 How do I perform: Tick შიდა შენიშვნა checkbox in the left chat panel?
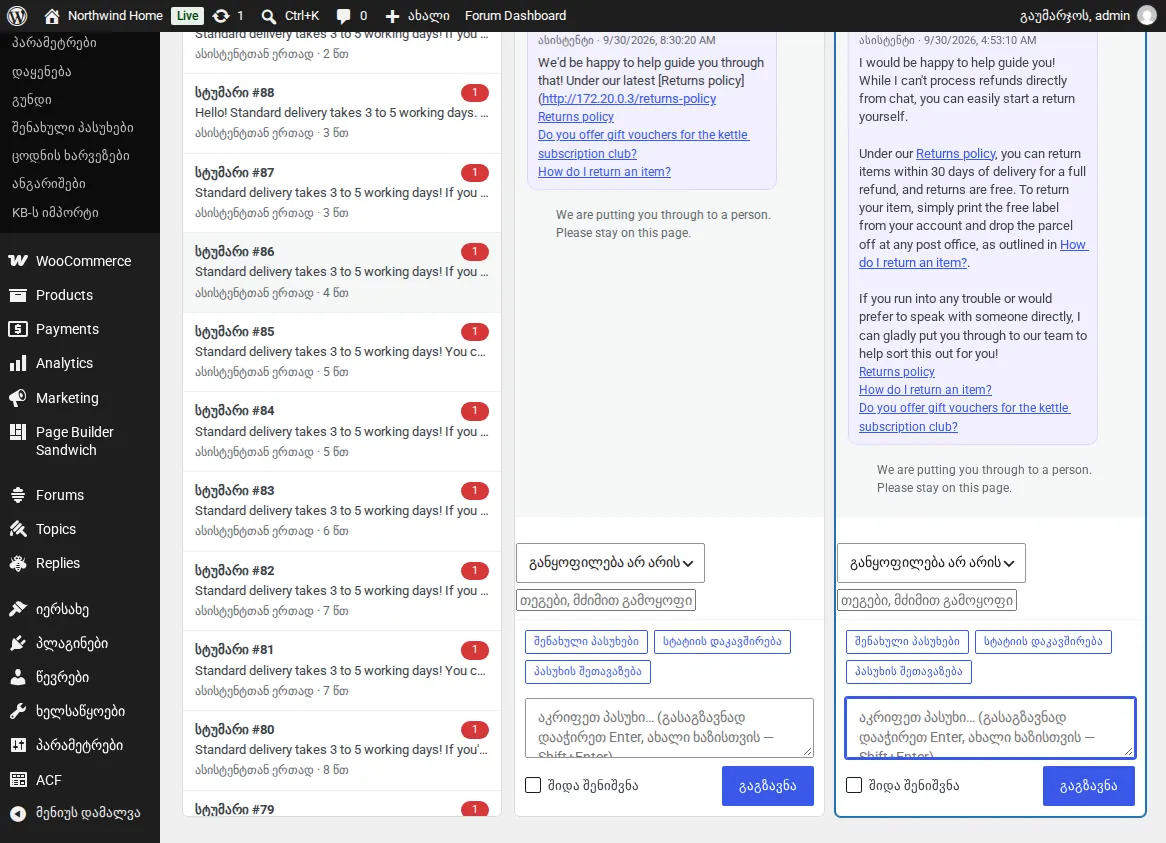click(532, 785)
